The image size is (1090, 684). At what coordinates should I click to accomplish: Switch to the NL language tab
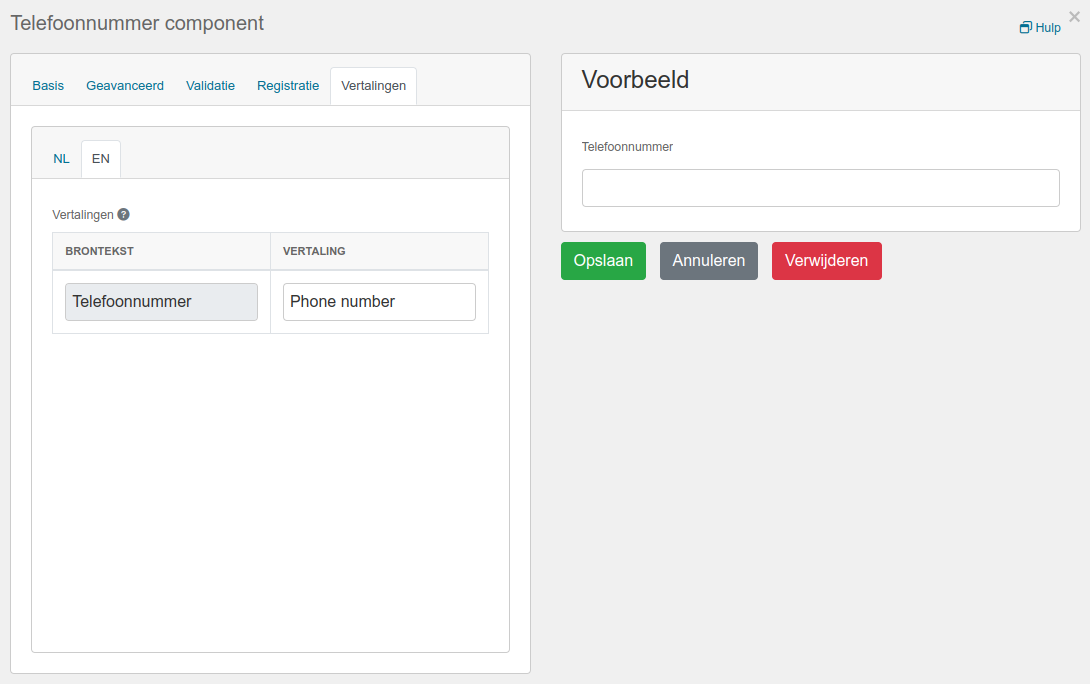coord(61,158)
